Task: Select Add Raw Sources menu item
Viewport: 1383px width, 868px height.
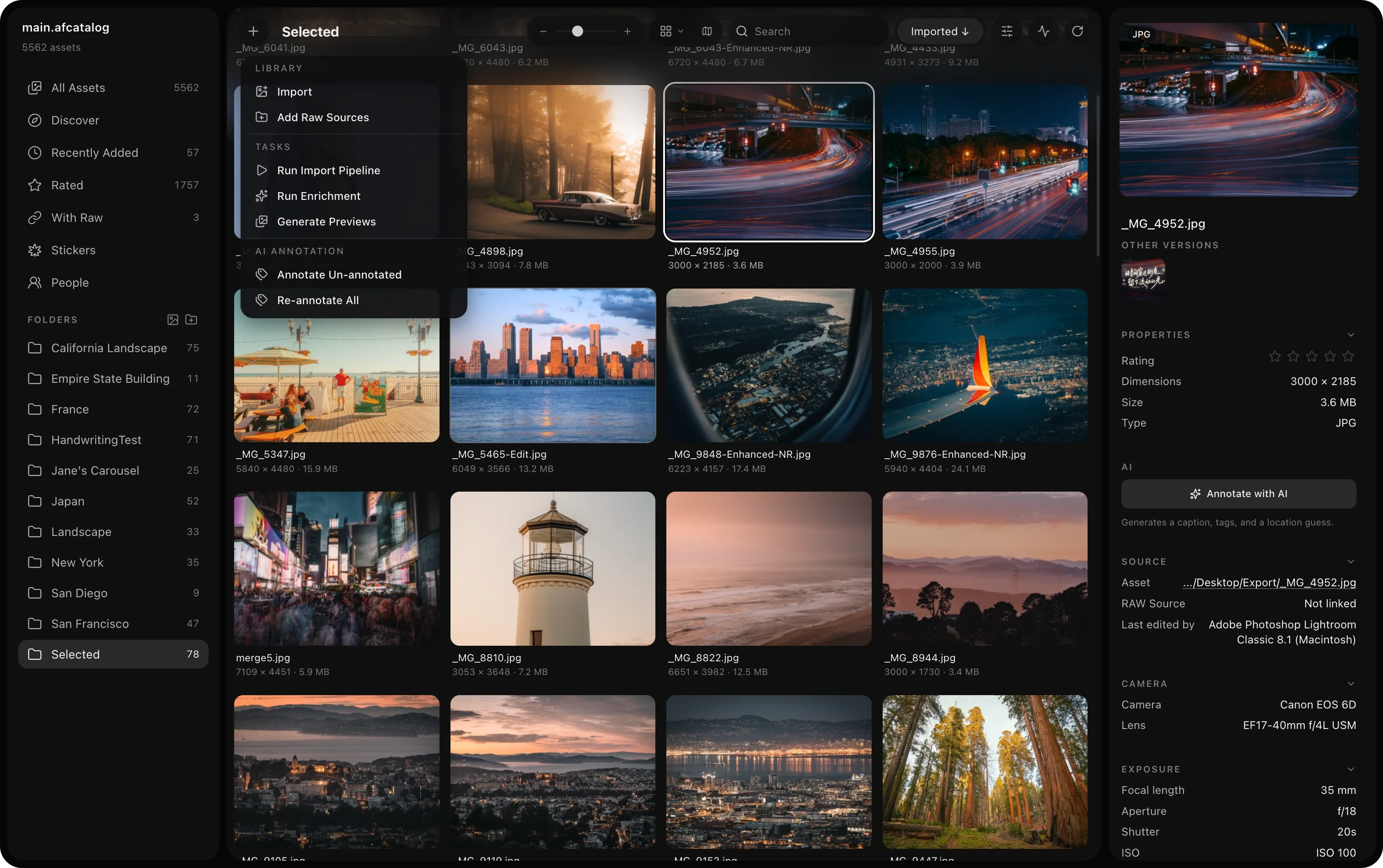Action: [x=354, y=117]
